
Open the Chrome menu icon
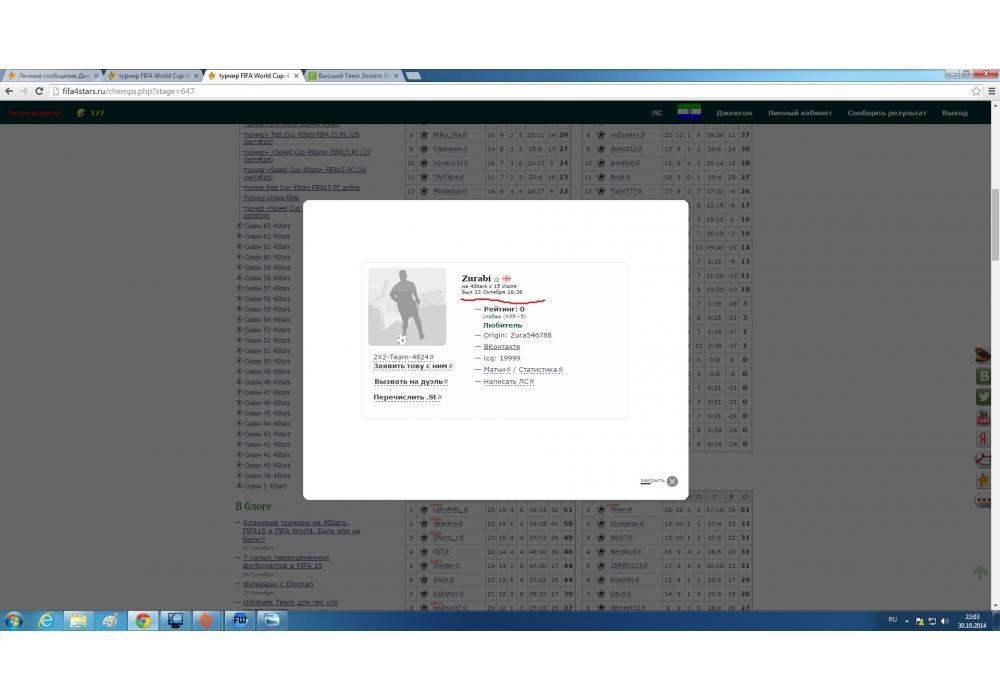(x=992, y=91)
